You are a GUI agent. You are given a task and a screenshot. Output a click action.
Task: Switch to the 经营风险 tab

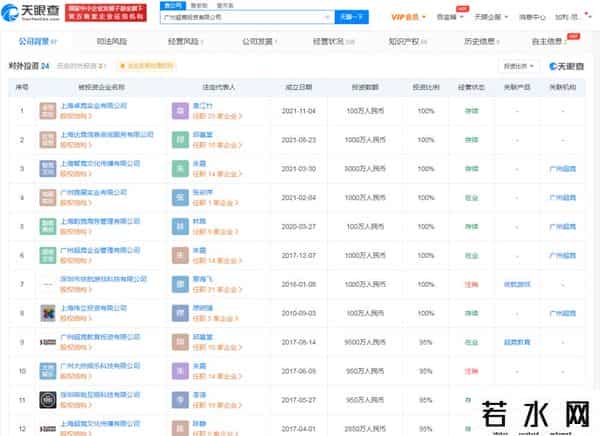[x=186, y=41]
